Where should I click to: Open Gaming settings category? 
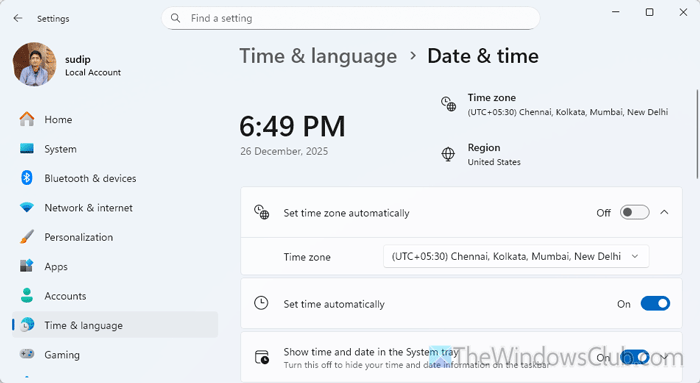click(115, 355)
